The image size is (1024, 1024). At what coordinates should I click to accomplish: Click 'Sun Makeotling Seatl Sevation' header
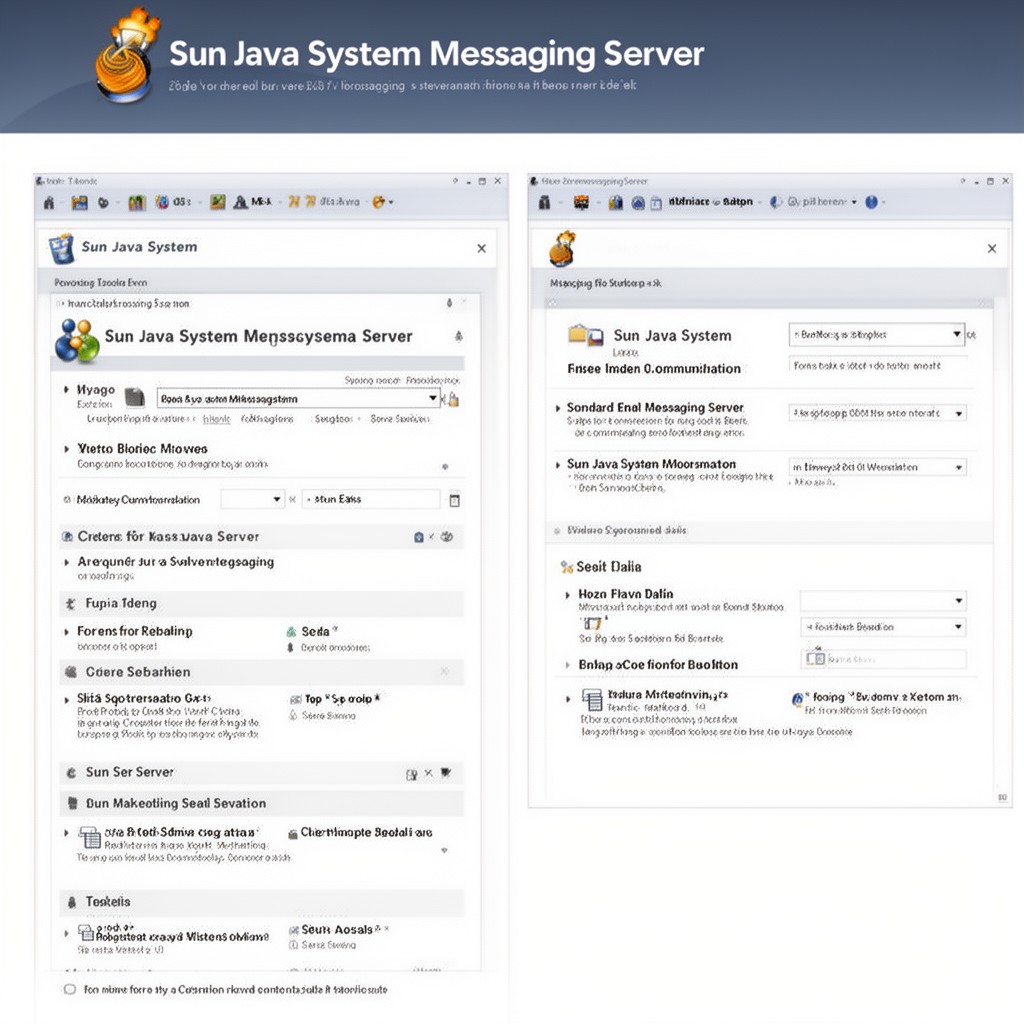coord(261,804)
